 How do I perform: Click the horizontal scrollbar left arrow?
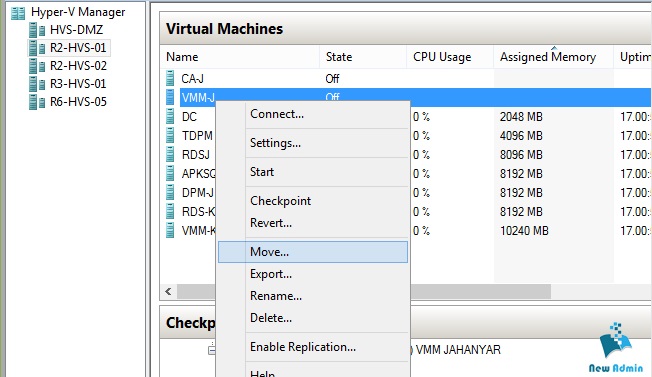(168, 291)
